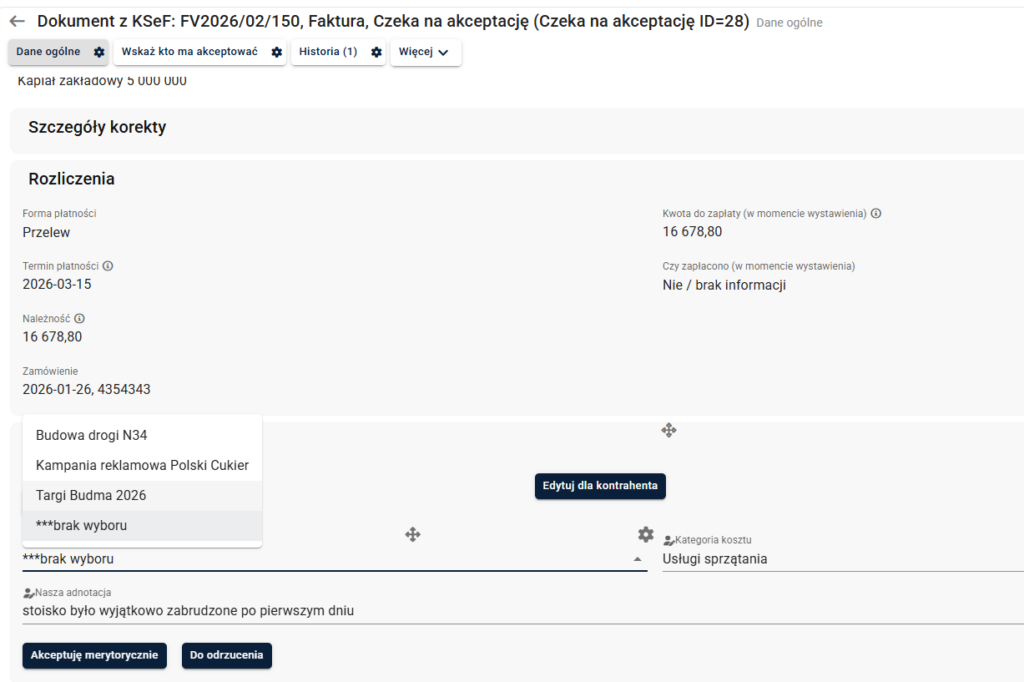Click the Edytuj dla kontrahenta button
The height and width of the screenshot is (682, 1024).
(600, 486)
